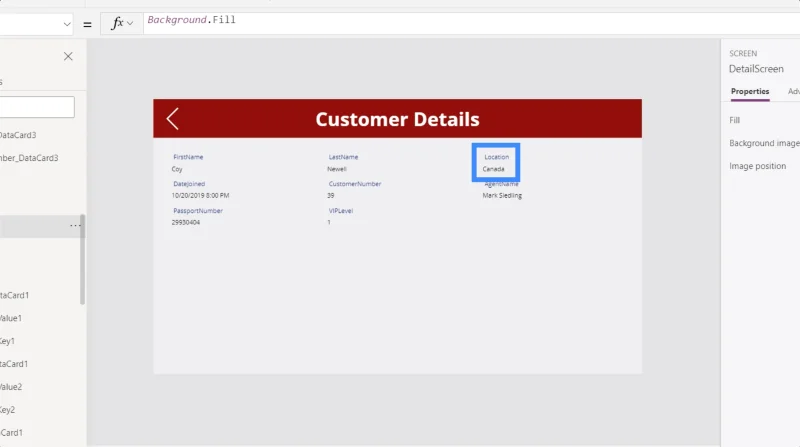The image size is (800, 447).
Task: Select the Fill property in the properties pane
Action: [x=734, y=120]
